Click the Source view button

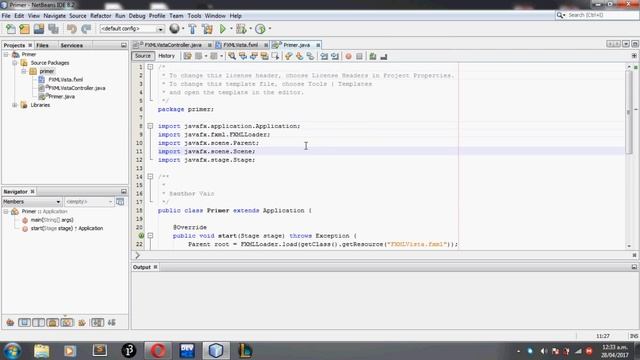142,56
